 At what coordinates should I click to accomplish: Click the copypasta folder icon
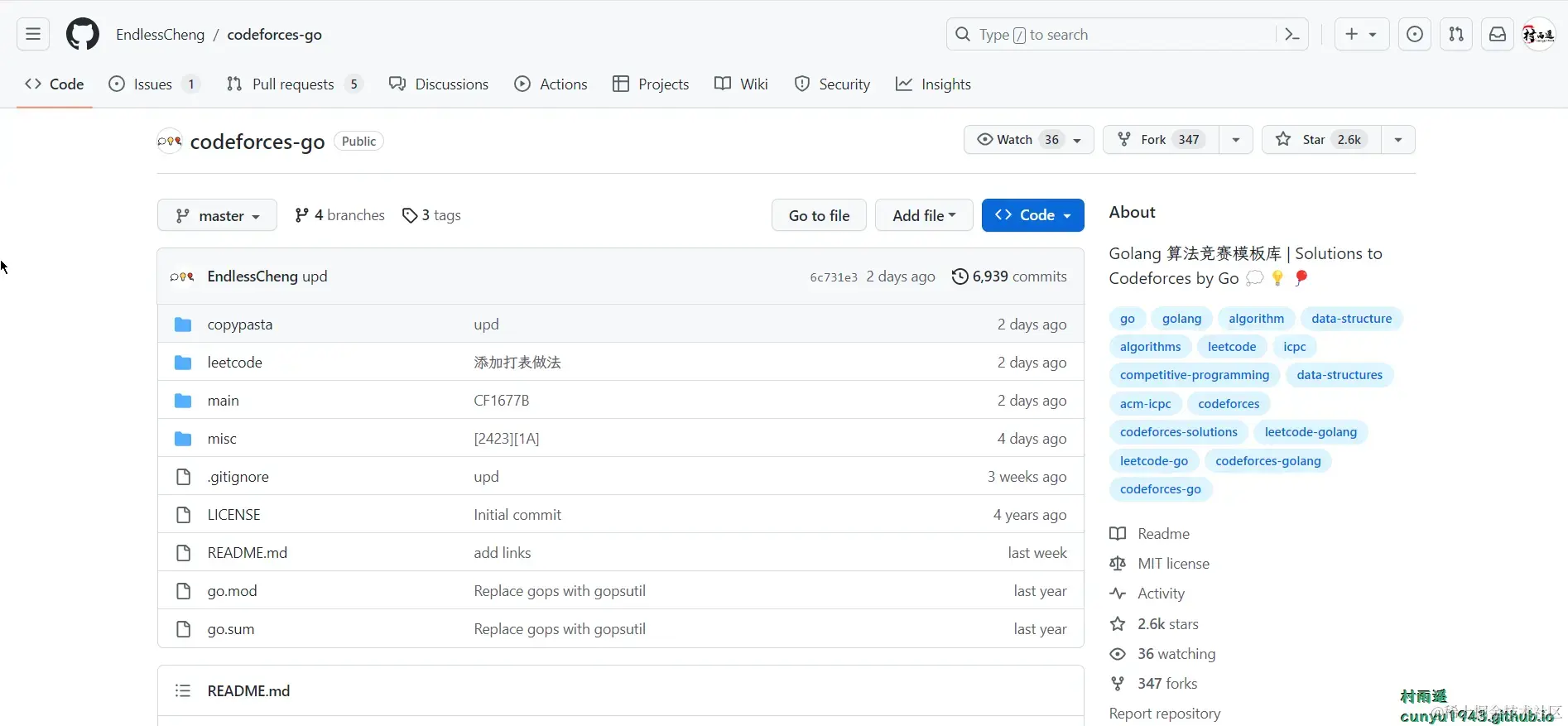183,325
